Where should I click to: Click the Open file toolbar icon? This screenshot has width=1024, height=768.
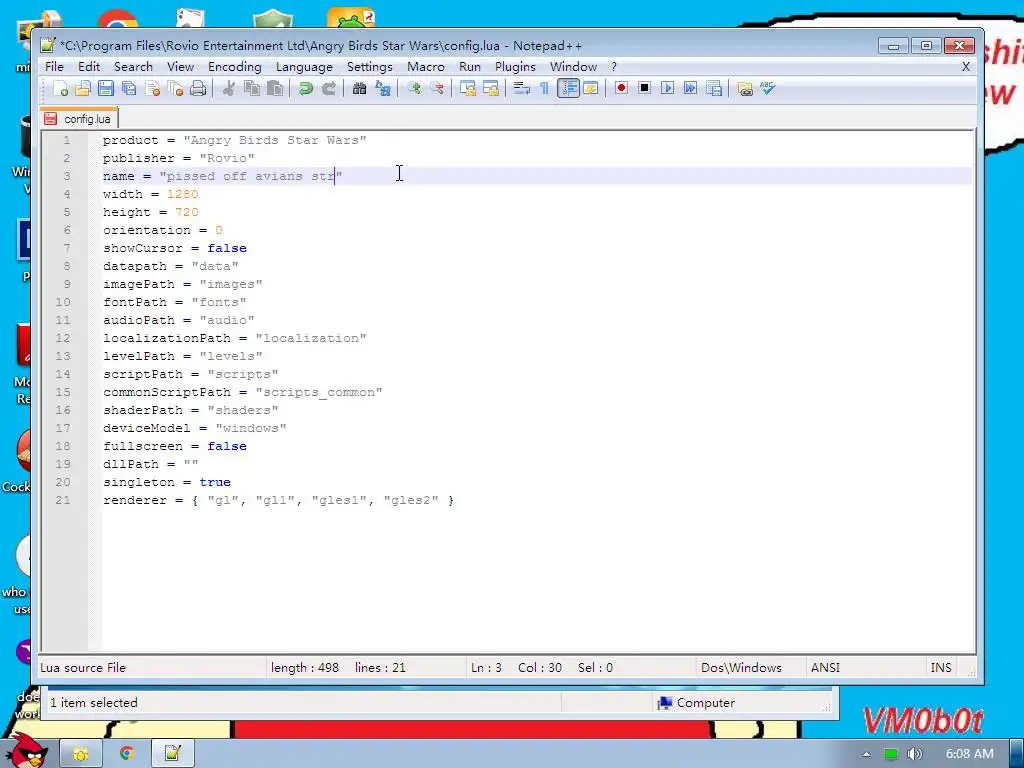(x=83, y=88)
